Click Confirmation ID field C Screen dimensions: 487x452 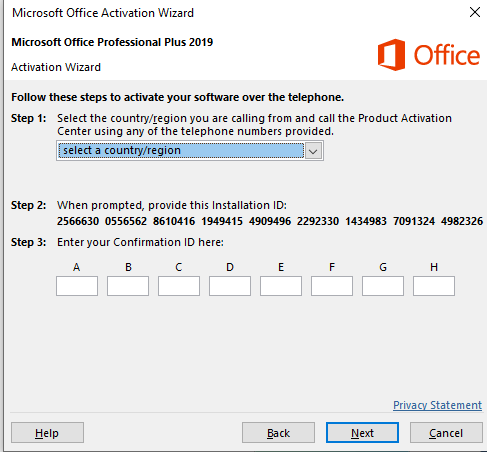(179, 286)
